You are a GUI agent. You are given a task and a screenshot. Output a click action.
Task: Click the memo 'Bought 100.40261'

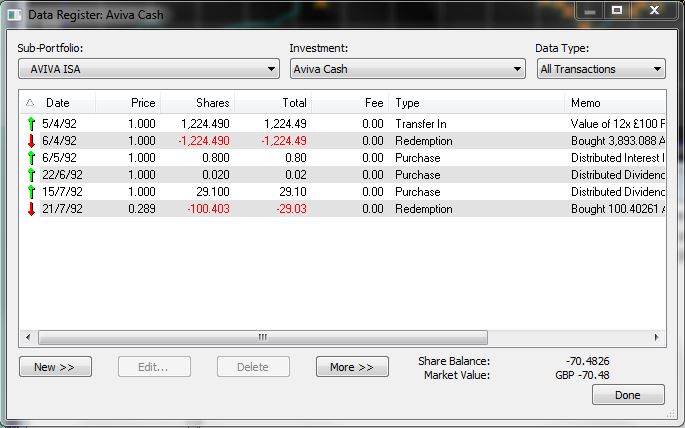618,209
